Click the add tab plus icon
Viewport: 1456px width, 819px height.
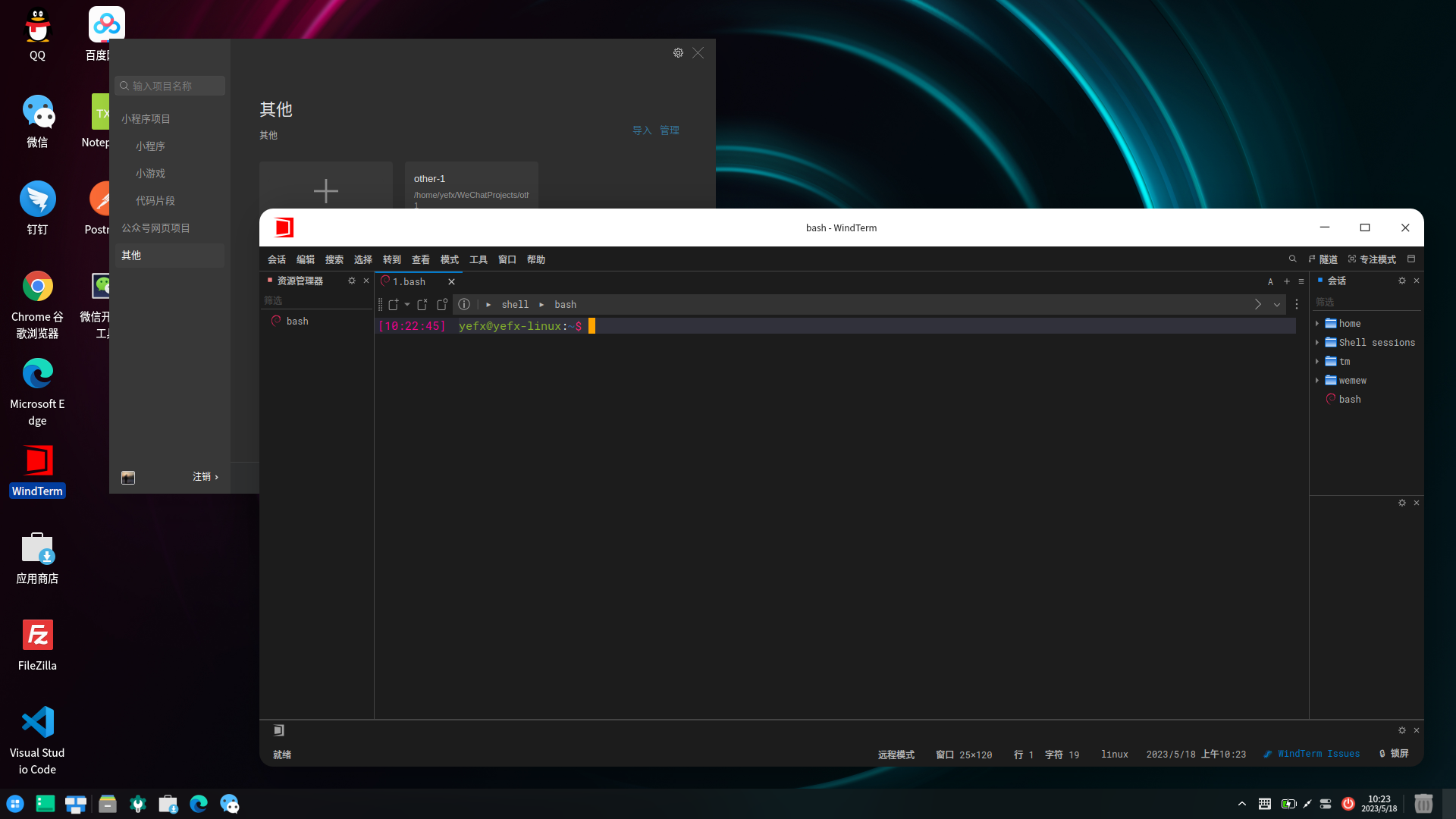(x=1286, y=281)
